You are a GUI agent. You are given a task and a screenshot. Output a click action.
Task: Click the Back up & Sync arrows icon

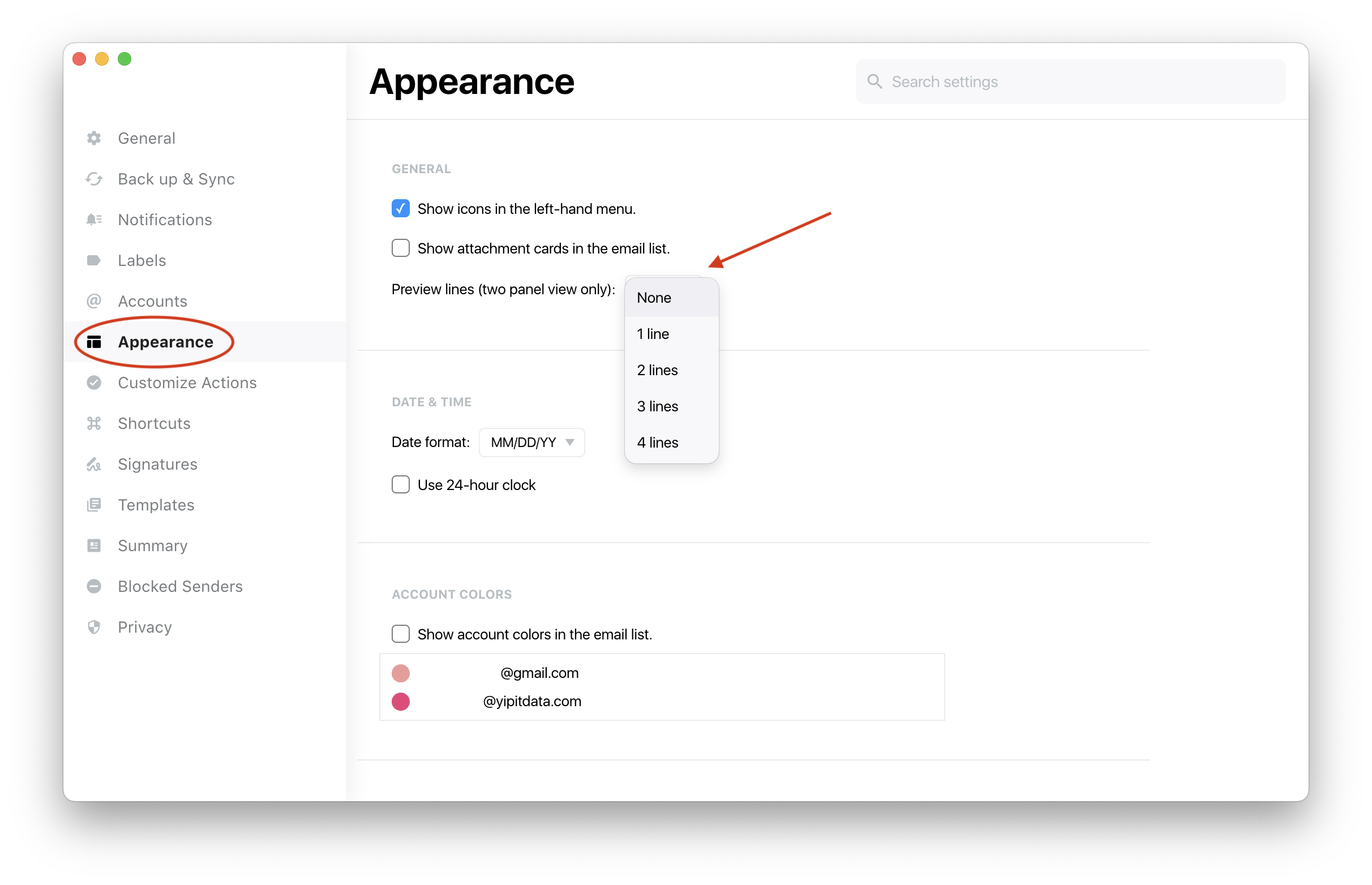click(94, 179)
